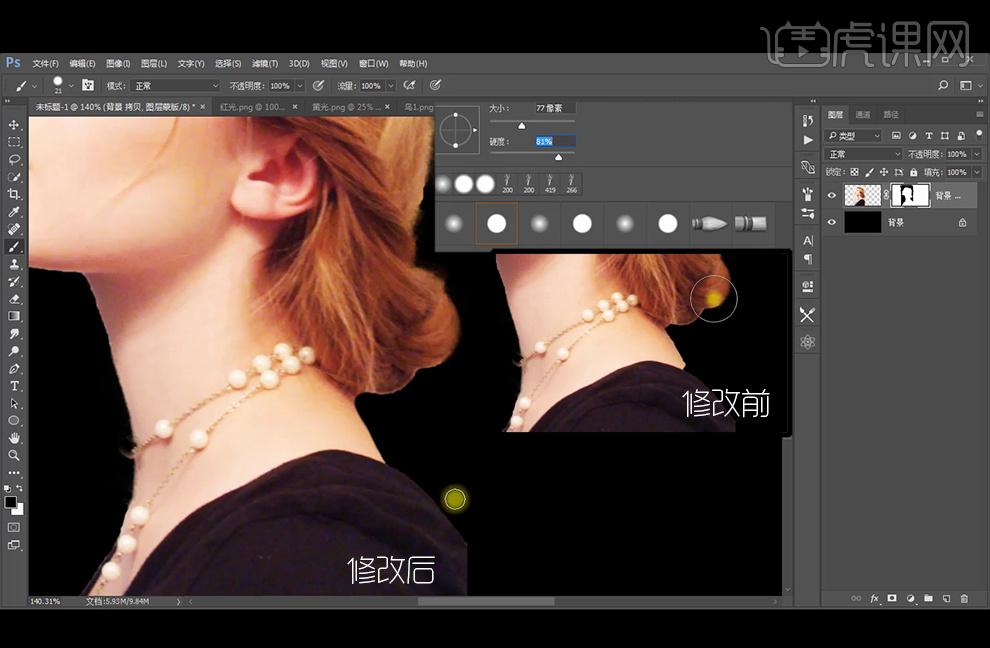Image resolution: width=990 pixels, height=648 pixels.
Task: Switch to the 通道 panel tab
Action: 863,114
